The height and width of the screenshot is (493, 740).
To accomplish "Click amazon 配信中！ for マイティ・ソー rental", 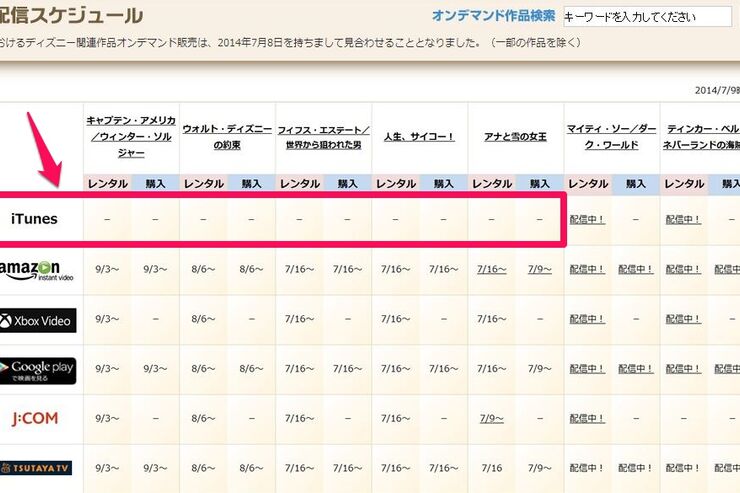I will 587,269.
